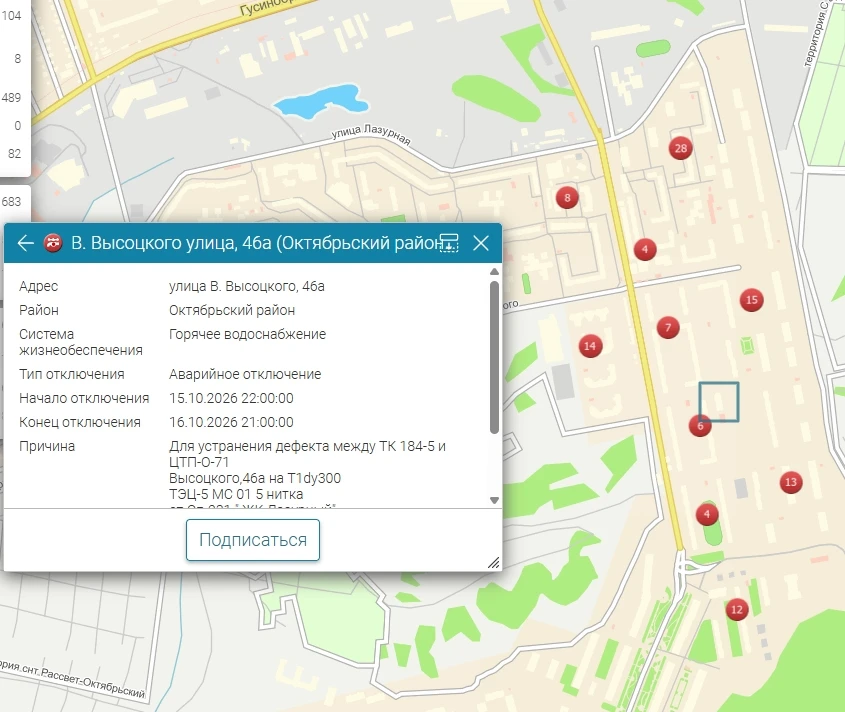845x712 pixels.
Task: Click the Тип отключения label
Action: pyautogui.click(x=72, y=374)
